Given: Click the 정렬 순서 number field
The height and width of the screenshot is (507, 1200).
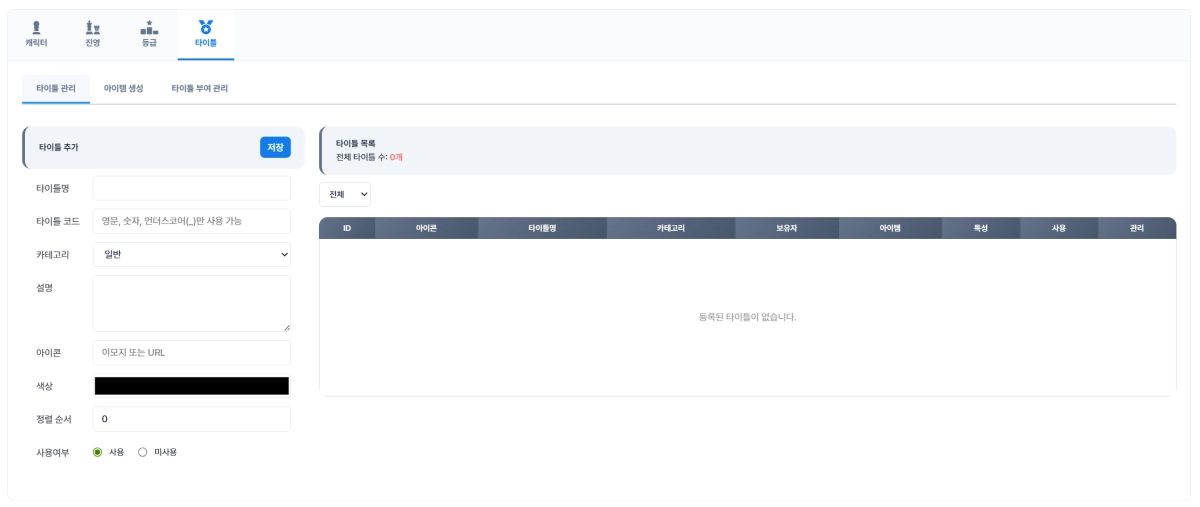Looking at the screenshot, I should tap(191, 419).
